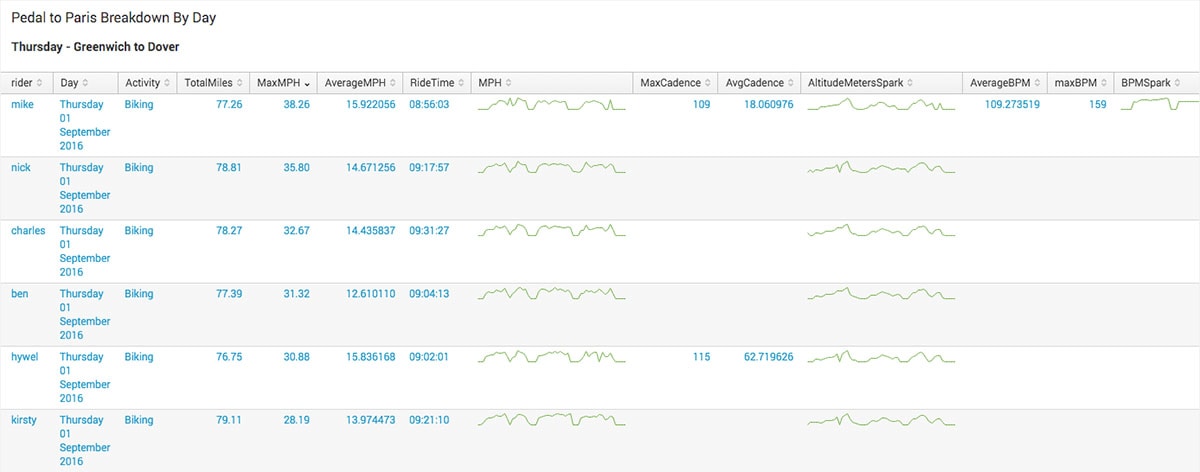Click RideTime value 09:31:27
This screenshot has width=1200, height=472.
[x=429, y=230]
